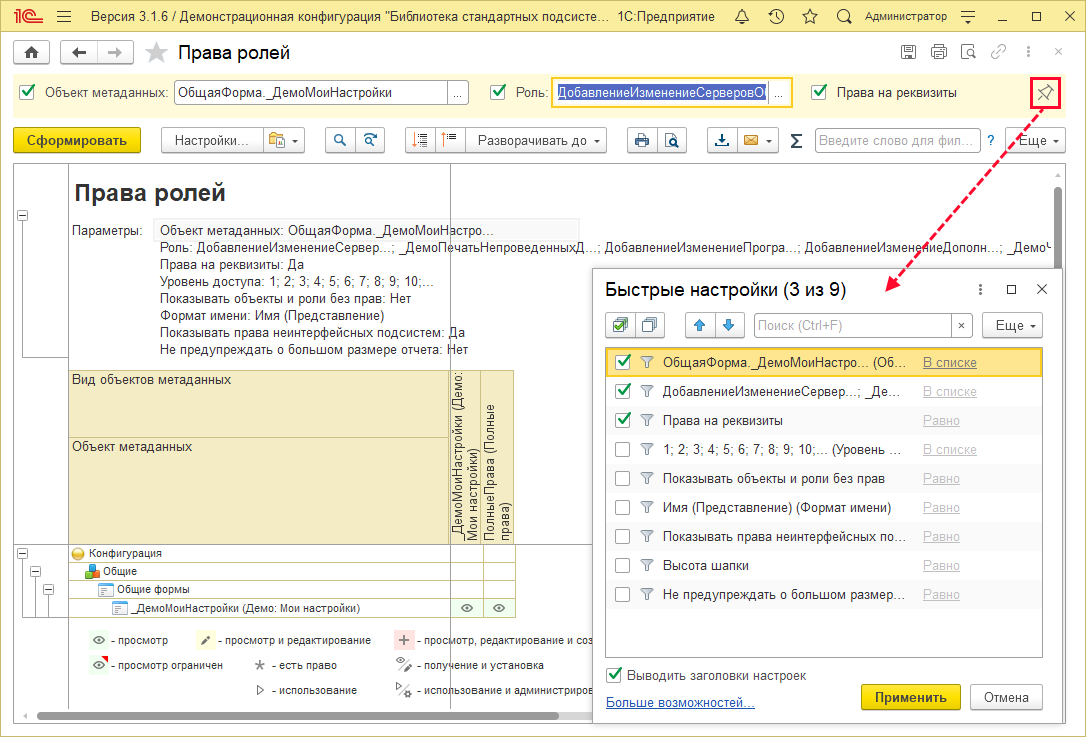Open the window settings lines icon
Screen dimensions: 1086x737
968,17
